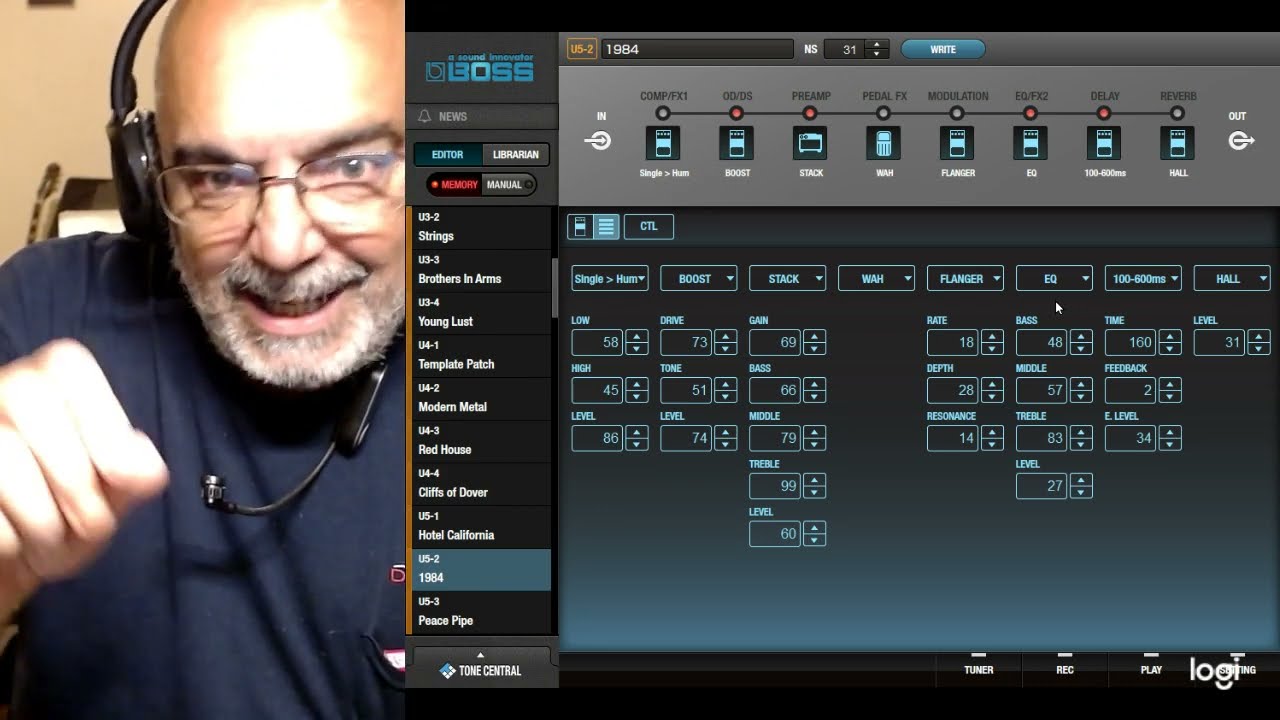The image size is (1280, 720).
Task: Switch to list view icon
Action: click(x=606, y=227)
